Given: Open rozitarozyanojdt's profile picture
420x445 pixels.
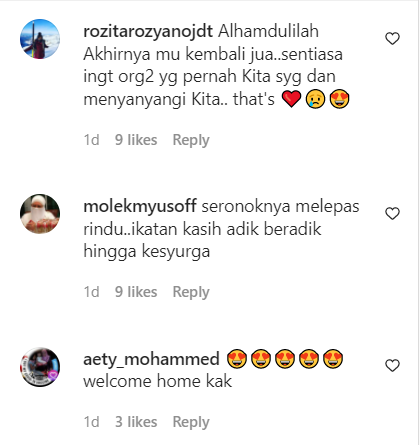Looking at the screenshot, I should click(x=40, y=39).
